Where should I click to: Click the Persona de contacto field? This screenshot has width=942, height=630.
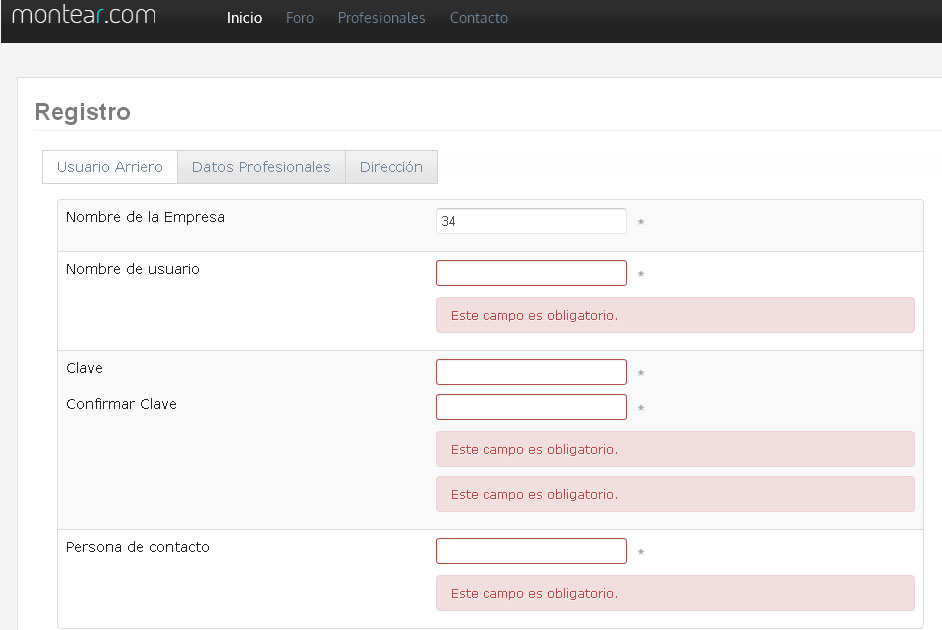531,551
